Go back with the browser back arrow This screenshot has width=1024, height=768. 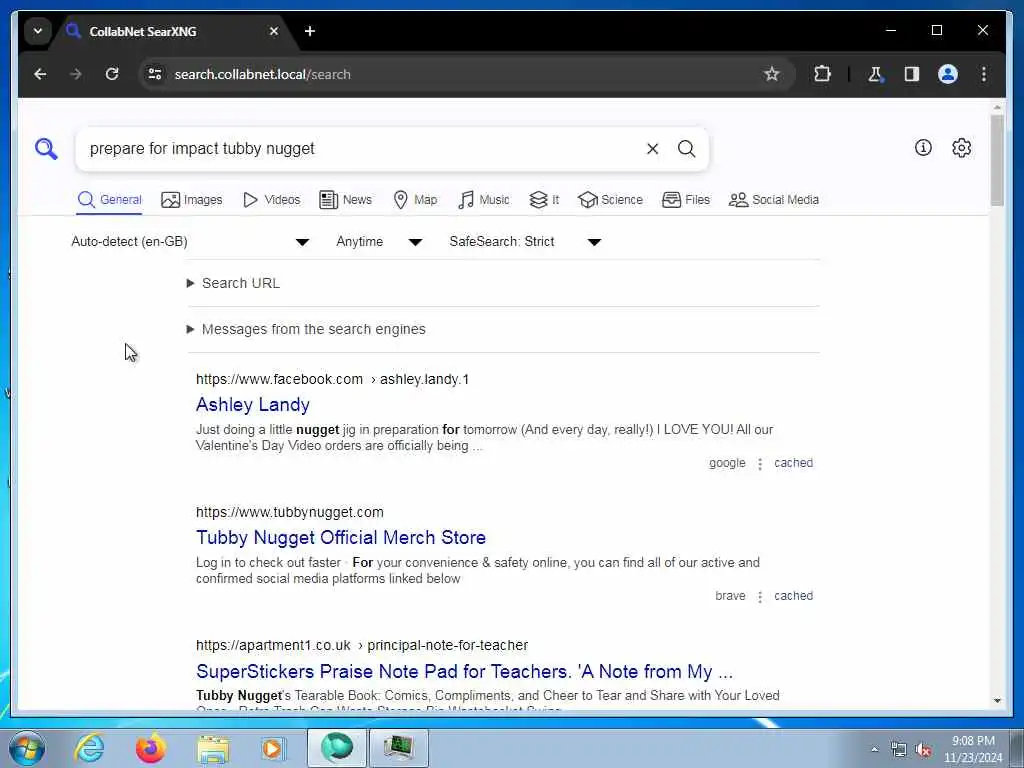coord(40,74)
